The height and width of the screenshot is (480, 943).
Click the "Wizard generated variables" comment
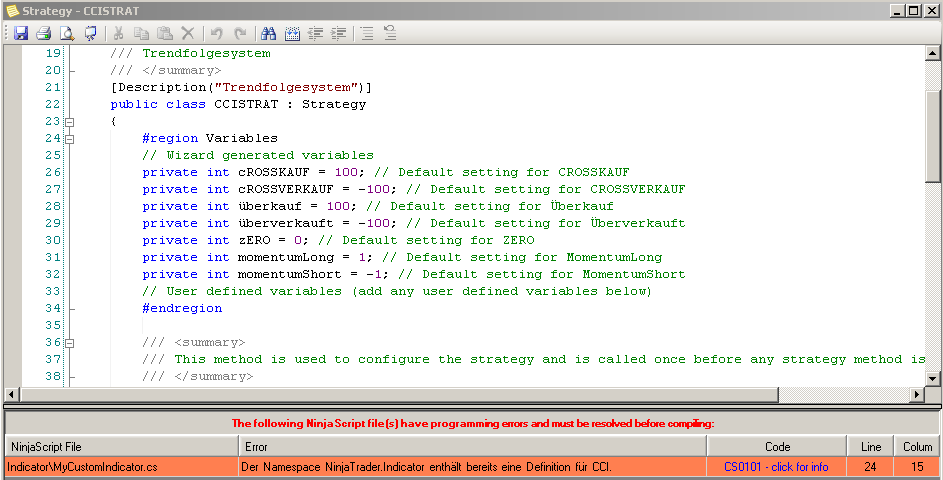point(258,155)
